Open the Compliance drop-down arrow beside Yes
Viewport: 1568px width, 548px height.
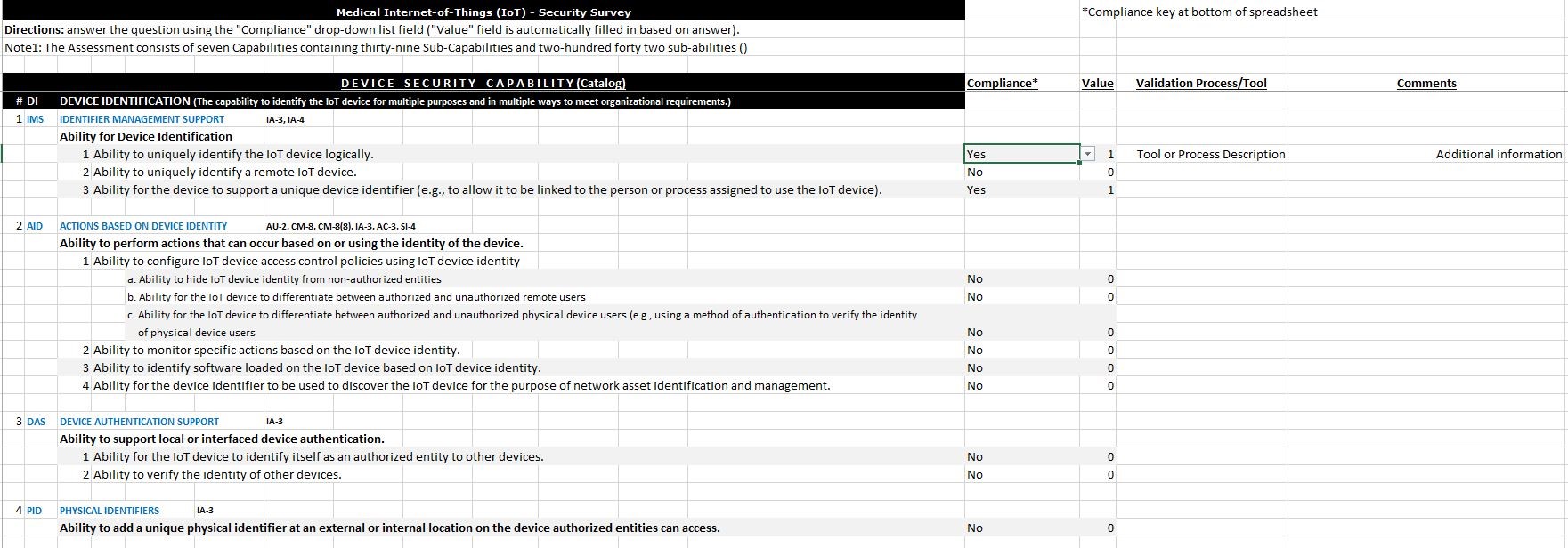(1087, 154)
